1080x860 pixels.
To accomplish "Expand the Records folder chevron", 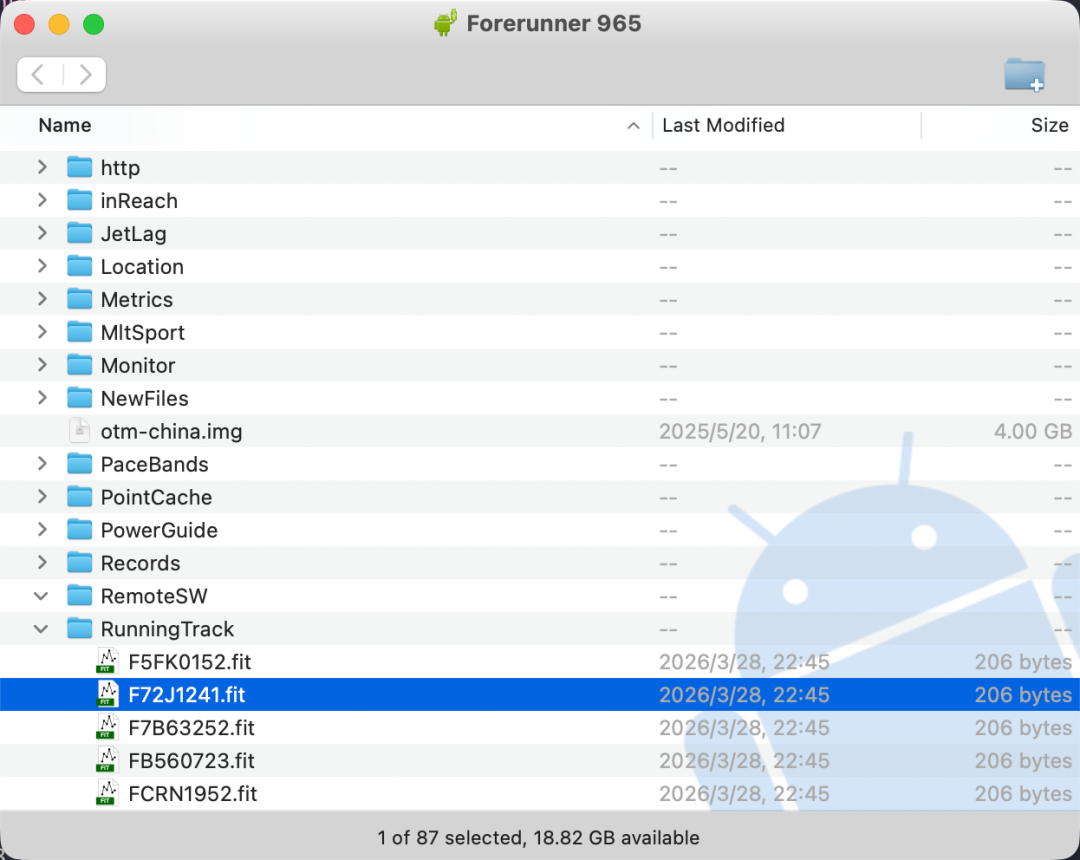I will tap(42, 563).
